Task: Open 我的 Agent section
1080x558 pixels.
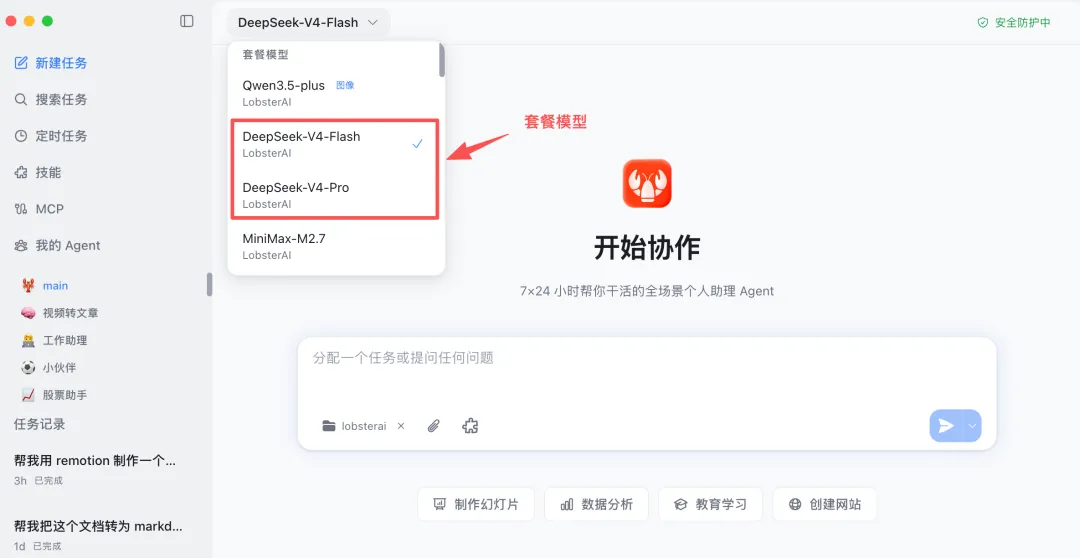Action: pyautogui.click(x=68, y=246)
